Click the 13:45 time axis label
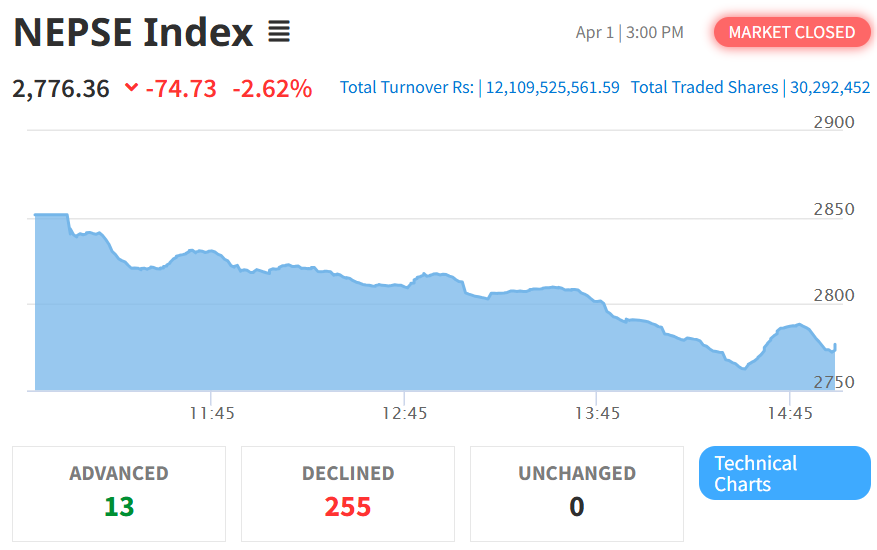 coord(598,412)
